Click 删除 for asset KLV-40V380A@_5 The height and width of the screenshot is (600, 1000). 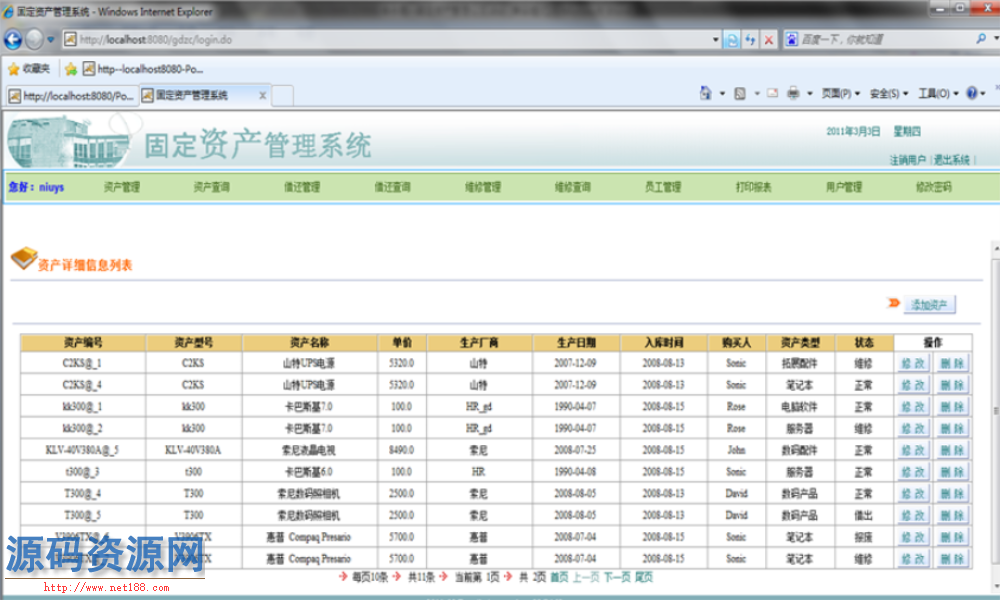952,450
